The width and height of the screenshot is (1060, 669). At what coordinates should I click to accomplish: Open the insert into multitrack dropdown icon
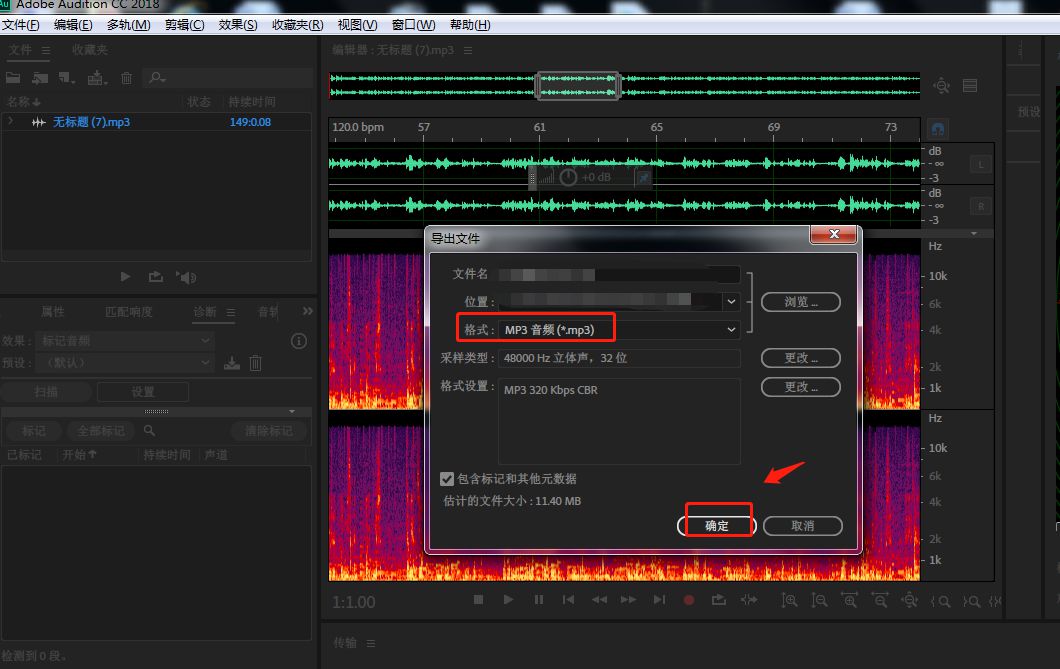tap(97, 78)
